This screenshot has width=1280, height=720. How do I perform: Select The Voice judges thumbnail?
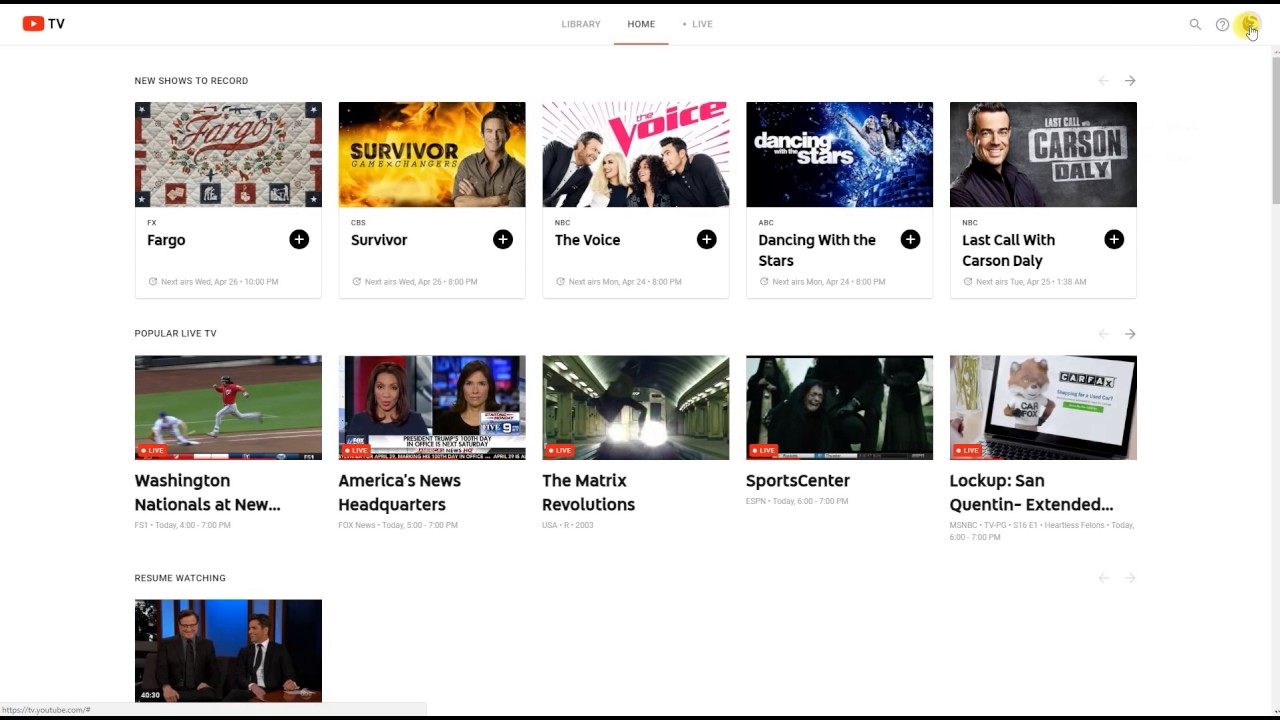click(636, 154)
